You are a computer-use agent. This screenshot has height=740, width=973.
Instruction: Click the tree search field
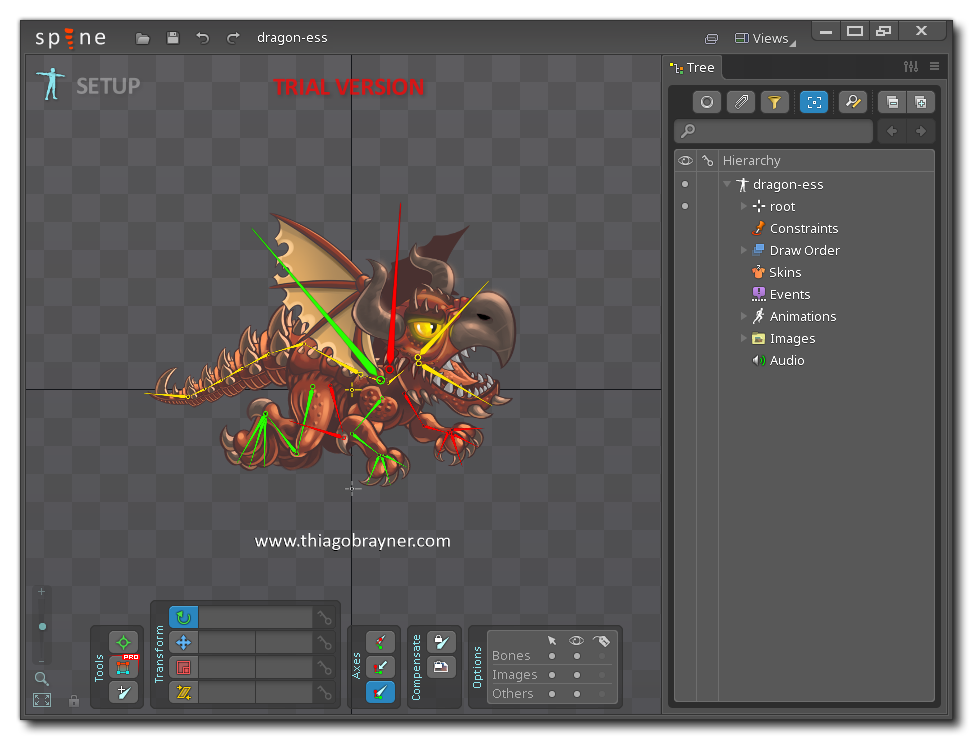tap(773, 131)
